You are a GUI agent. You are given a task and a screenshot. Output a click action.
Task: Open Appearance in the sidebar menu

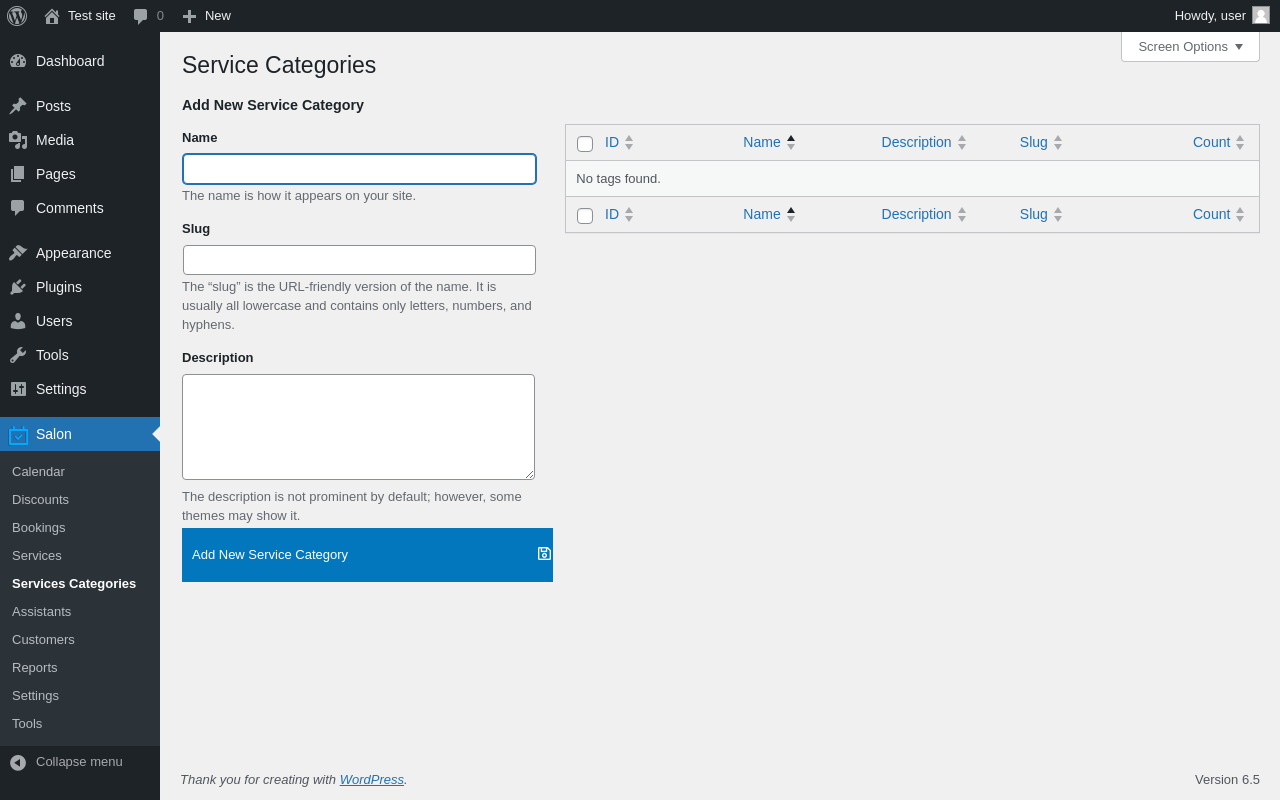[x=73, y=253]
